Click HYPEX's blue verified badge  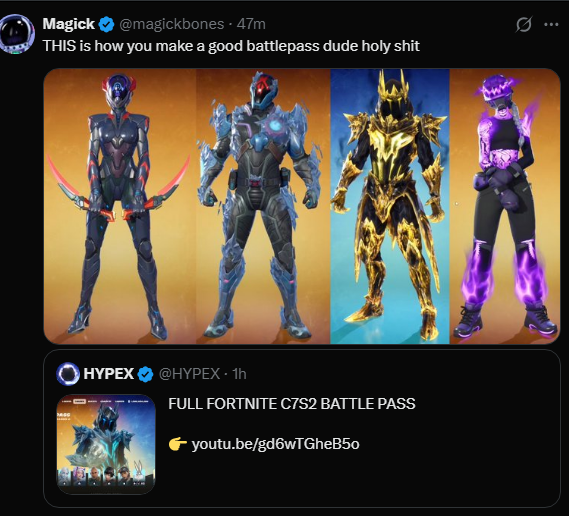click(x=146, y=374)
